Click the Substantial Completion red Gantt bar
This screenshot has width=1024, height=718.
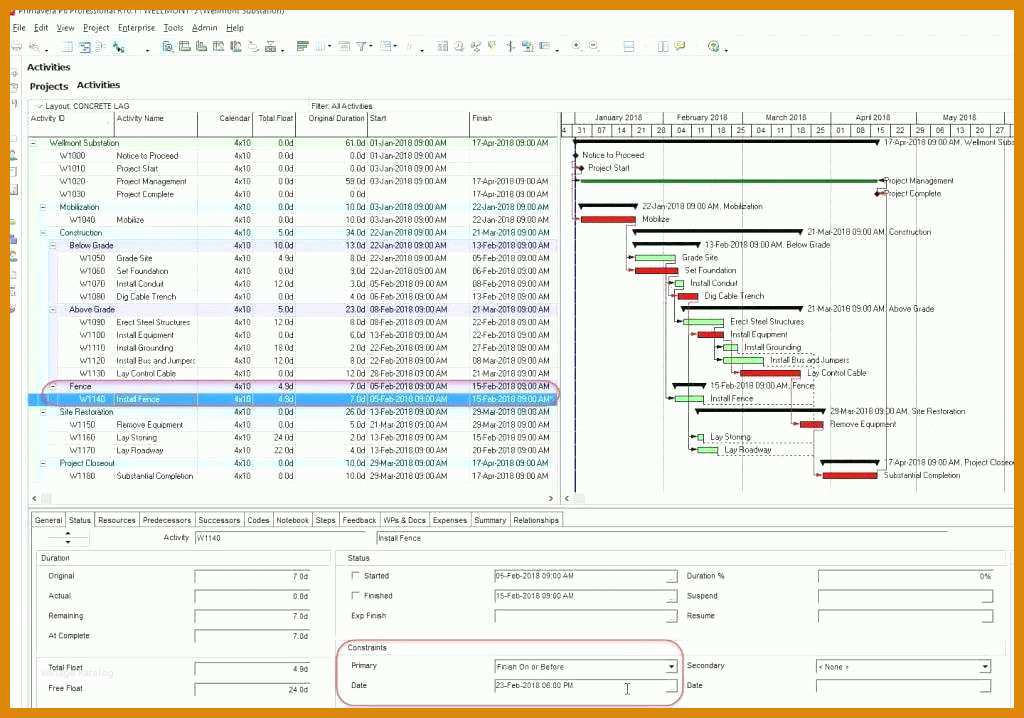[850, 476]
